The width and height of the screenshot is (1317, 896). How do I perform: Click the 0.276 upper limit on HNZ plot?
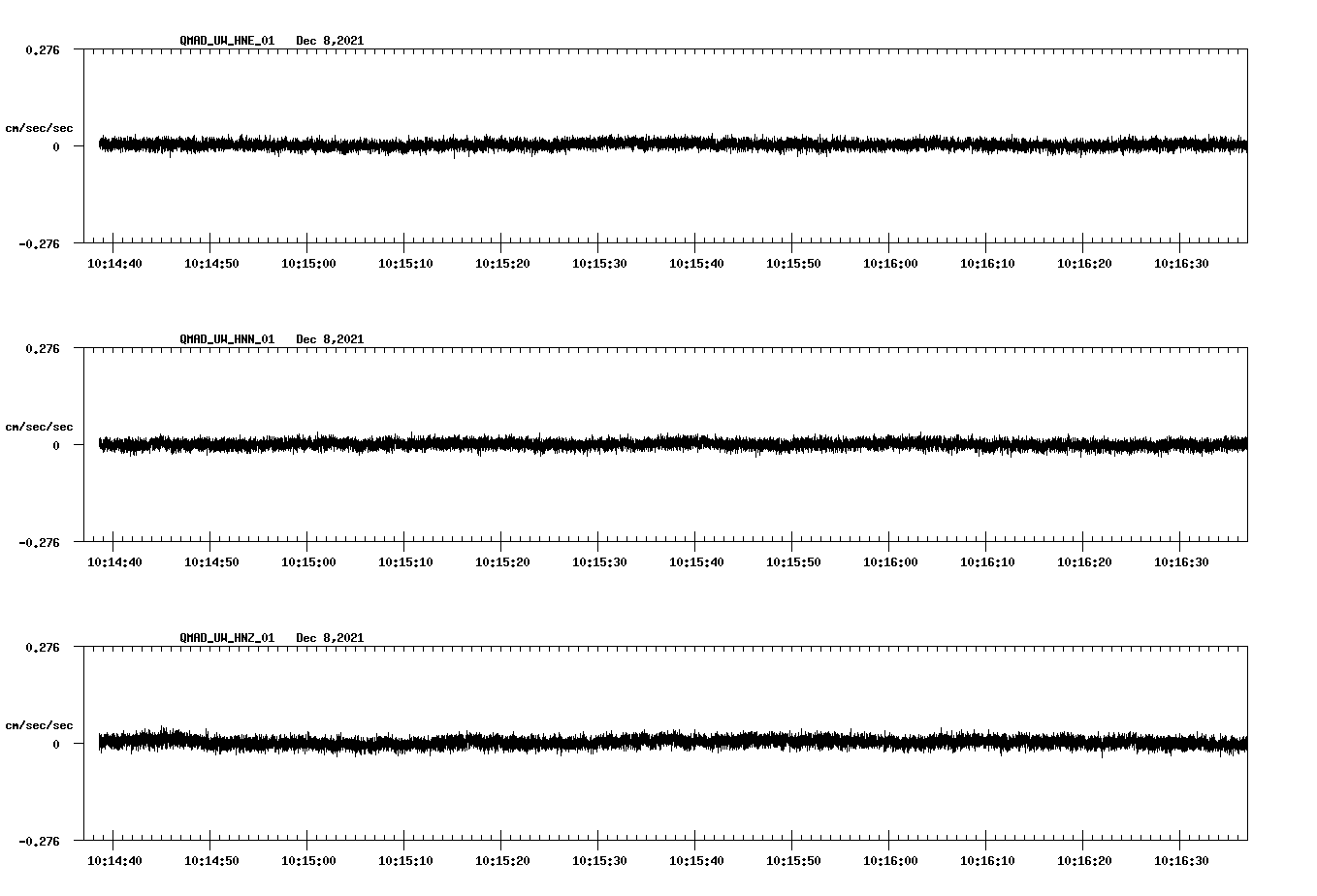pyautogui.click(x=42, y=647)
